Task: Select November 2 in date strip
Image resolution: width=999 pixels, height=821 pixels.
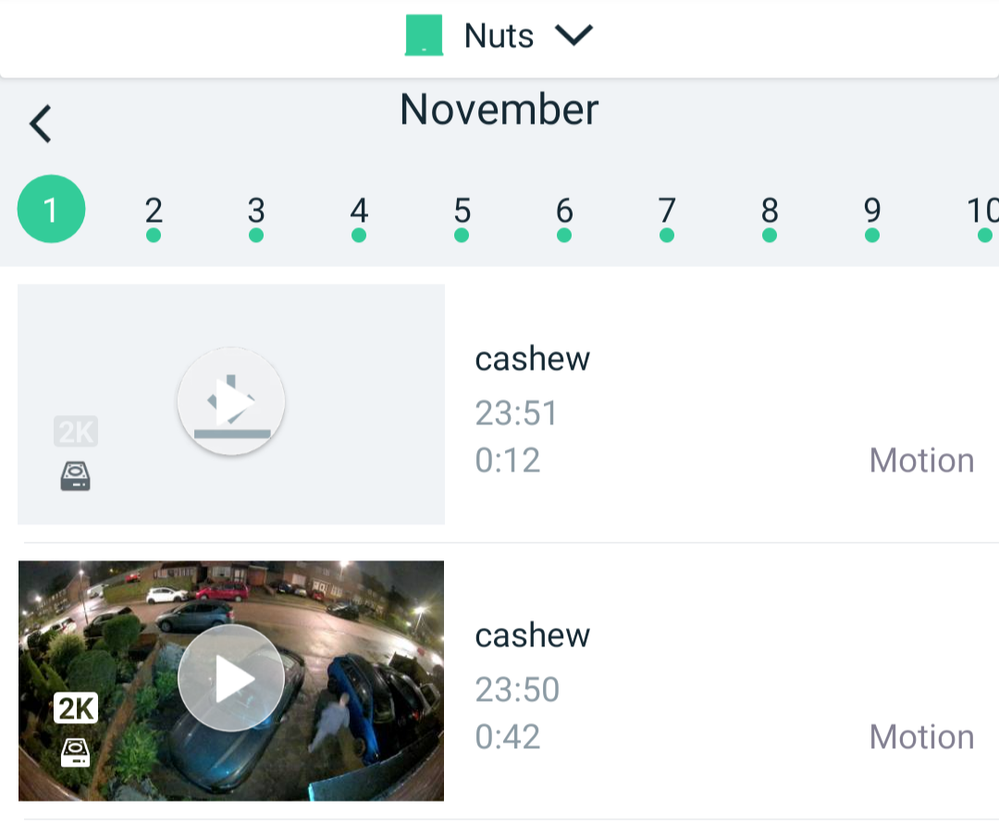Action: point(154,217)
